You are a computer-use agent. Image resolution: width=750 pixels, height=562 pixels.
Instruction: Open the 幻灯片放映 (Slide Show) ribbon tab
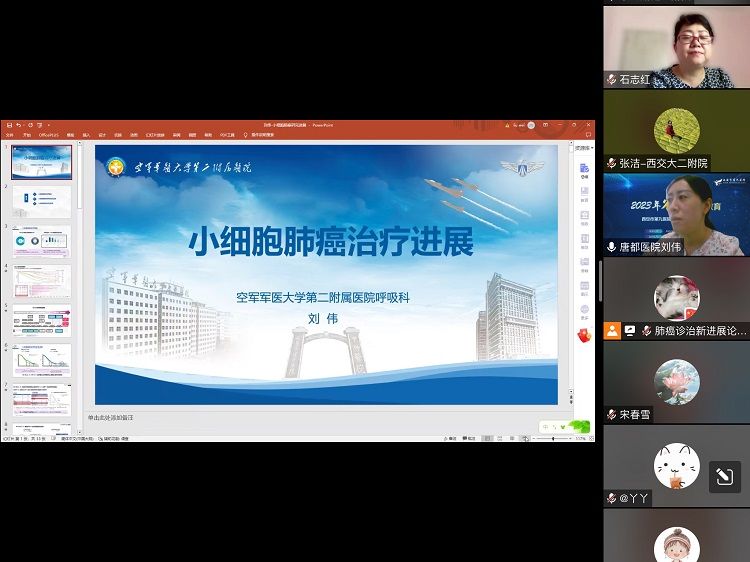click(155, 135)
